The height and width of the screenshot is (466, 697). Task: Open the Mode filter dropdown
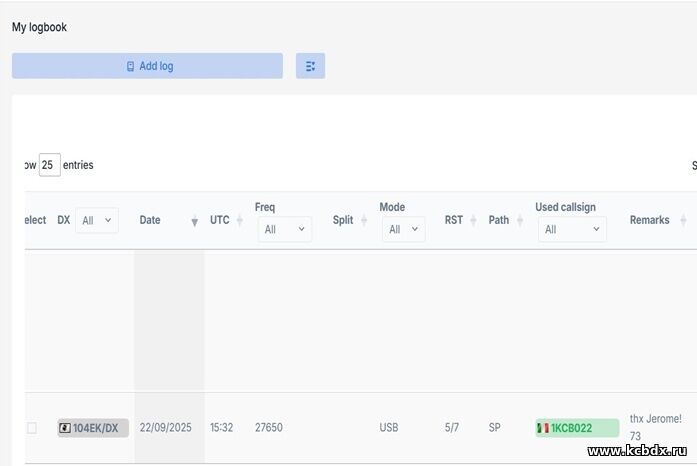pyautogui.click(x=402, y=229)
